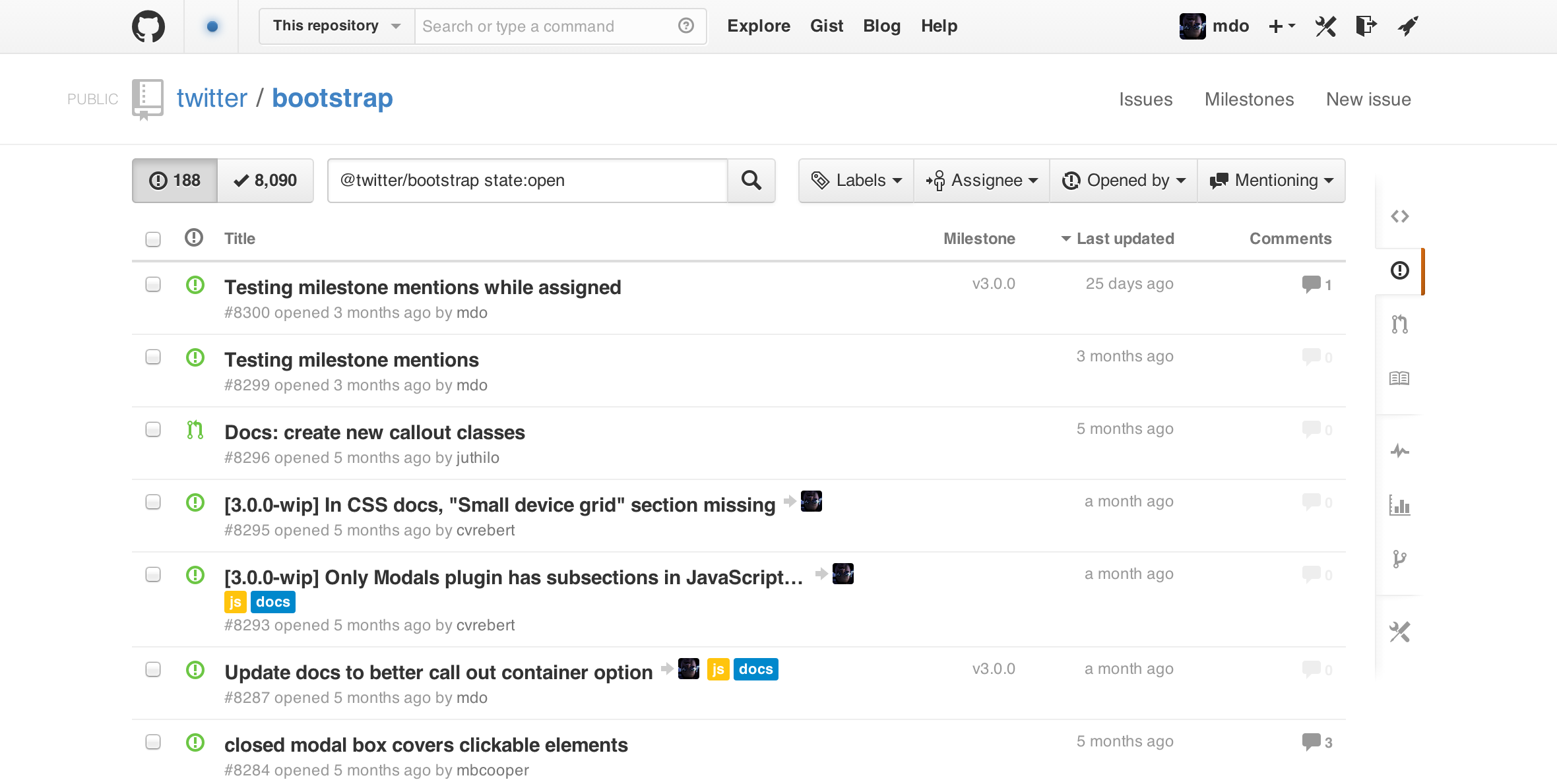Expand the This repository search scope dropdown
The height and width of the screenshot is (784, 1557).
coord(336,26)
